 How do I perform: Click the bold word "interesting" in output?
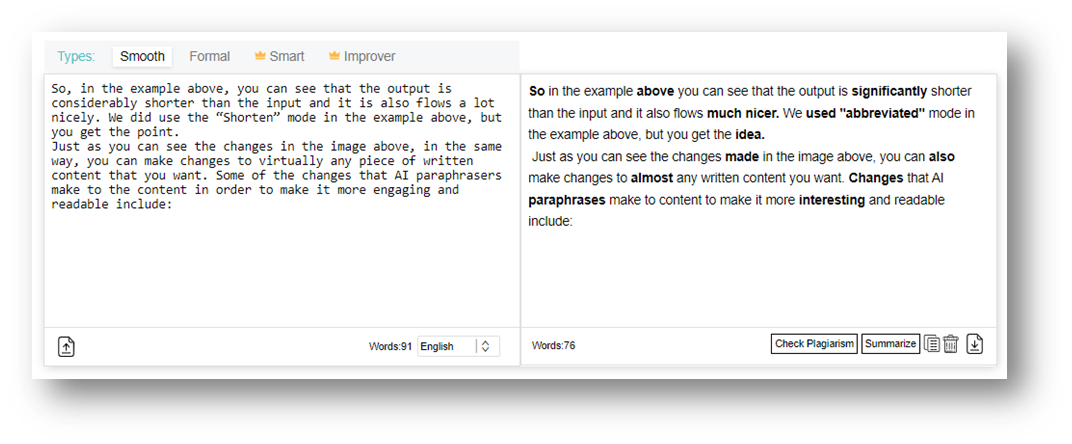[x=832, y=201]
